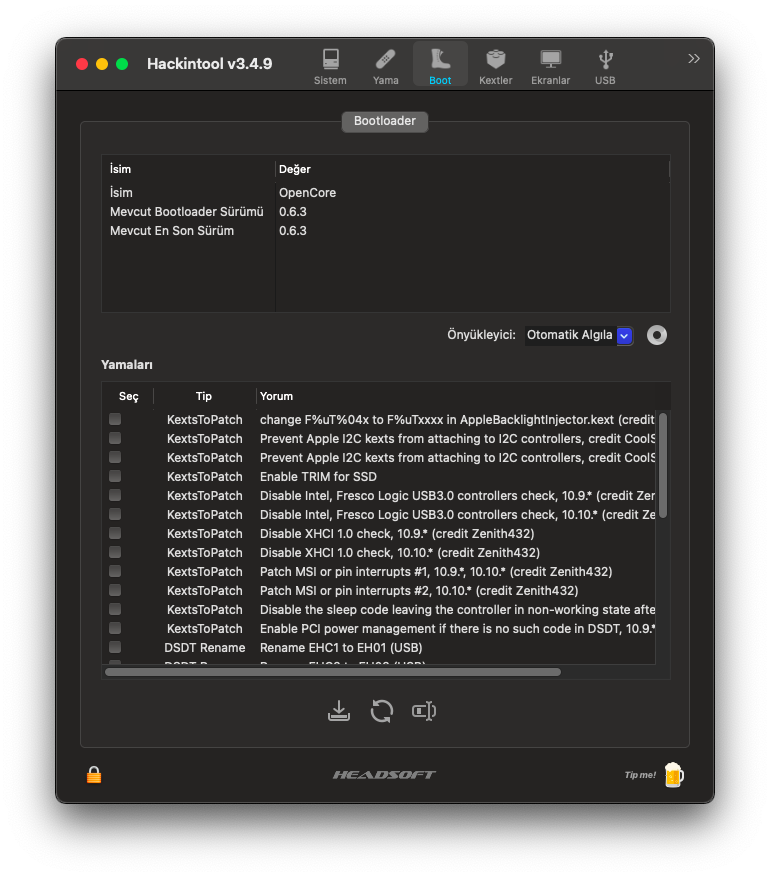Select the Boot toolbar tab

pyautogui.click(x=440, y=65)
